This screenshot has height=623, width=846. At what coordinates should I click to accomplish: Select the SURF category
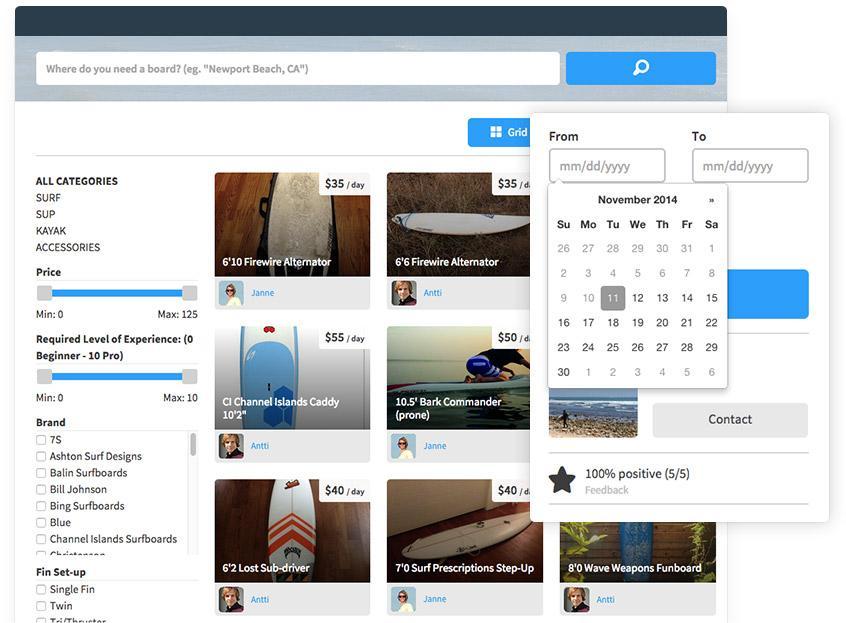(x=48, y=198)
